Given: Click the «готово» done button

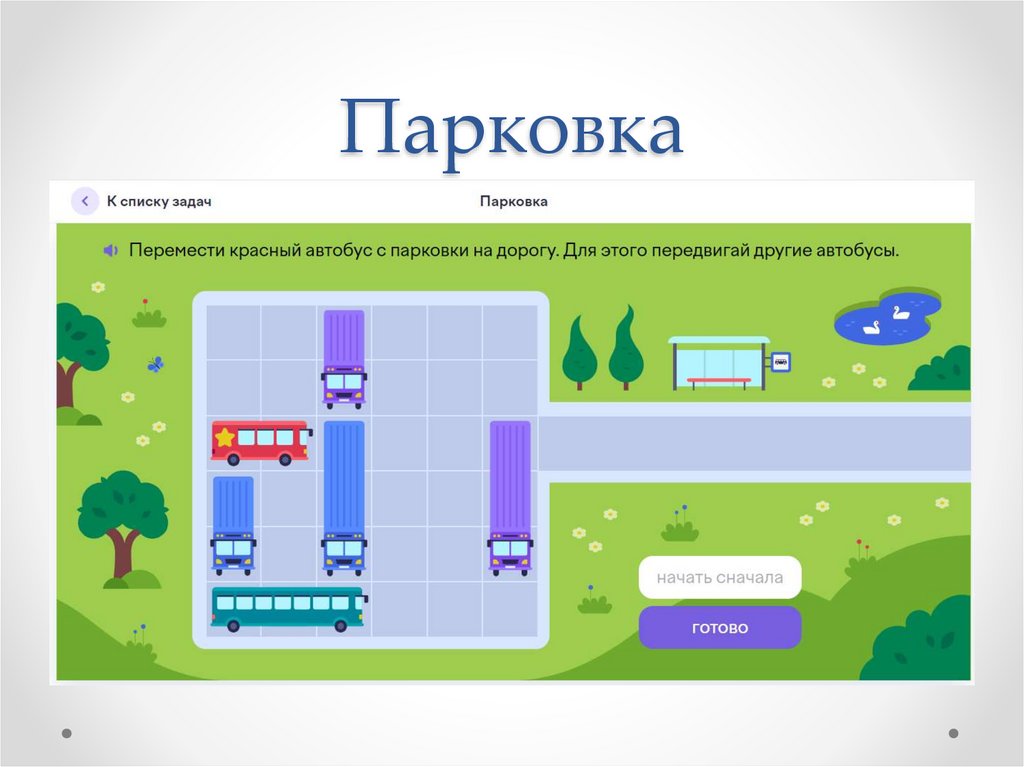Looking at the screenshot, I should (720, 628).
